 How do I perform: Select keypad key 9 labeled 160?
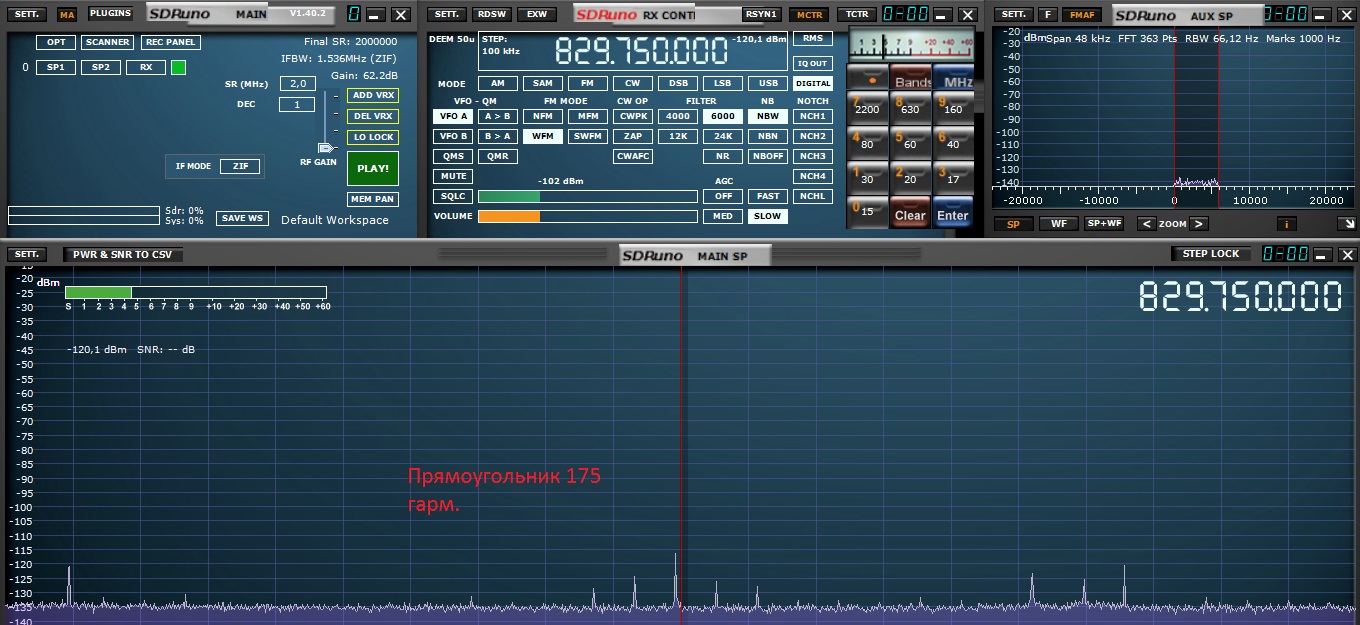coord(952,109)
